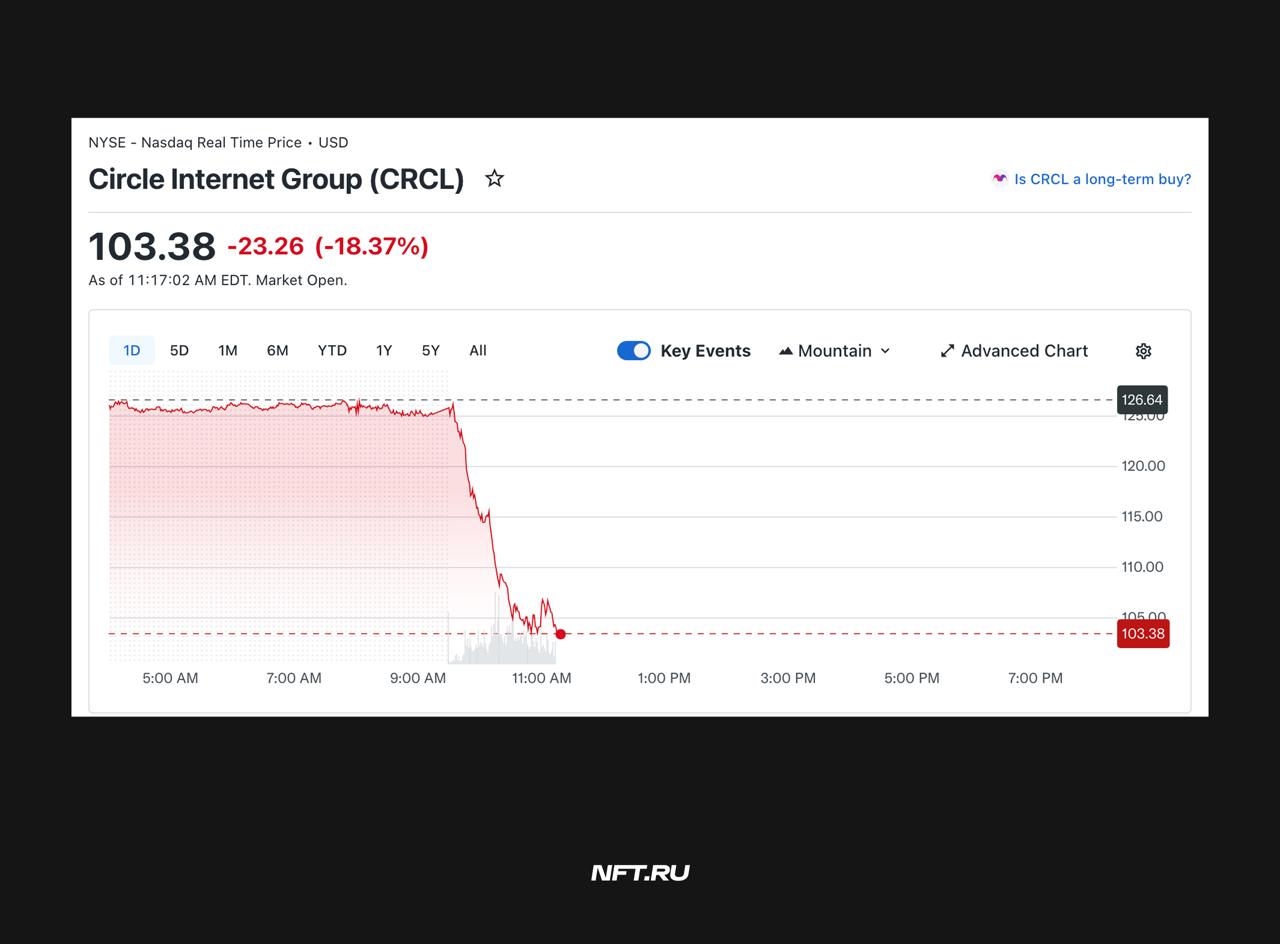Click the 115.00 y-axis price label
Viewport: 1280px width, 944px height.
click(x=1142, y=517)
